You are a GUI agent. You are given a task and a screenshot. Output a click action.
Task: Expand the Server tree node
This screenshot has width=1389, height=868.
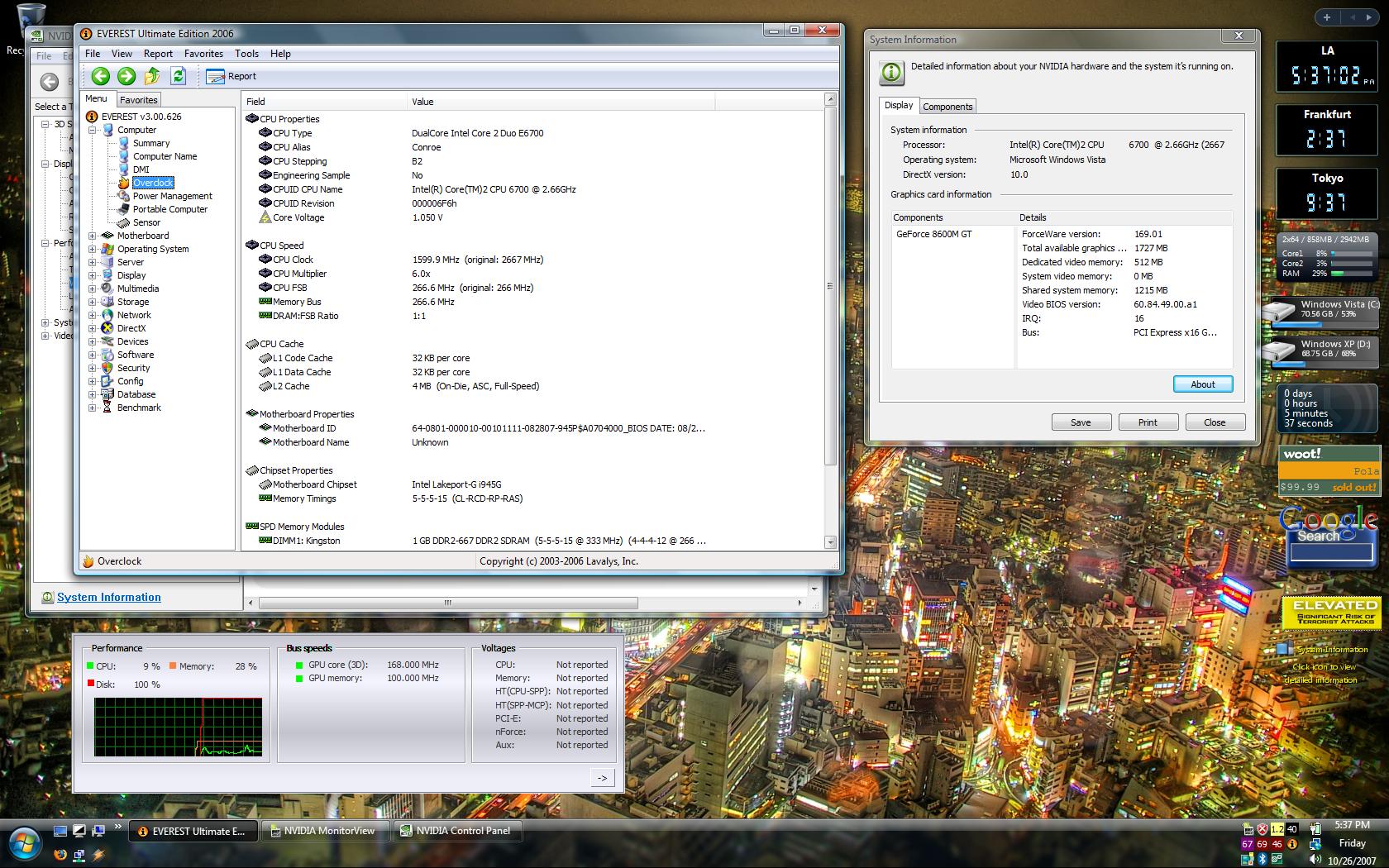pos(93,262)
